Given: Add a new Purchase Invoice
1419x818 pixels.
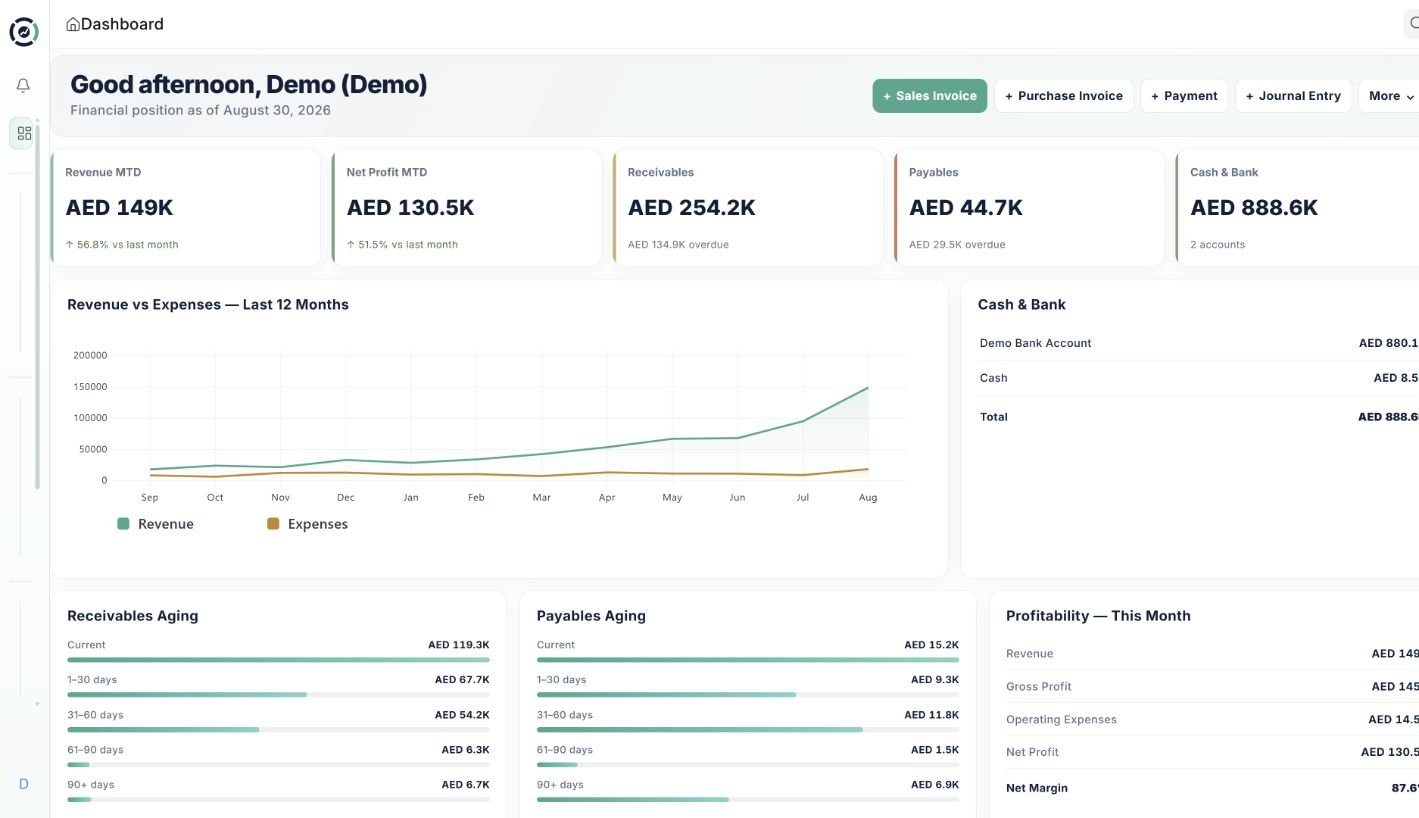Looking at the screenshot, I should pos(1064,96).
